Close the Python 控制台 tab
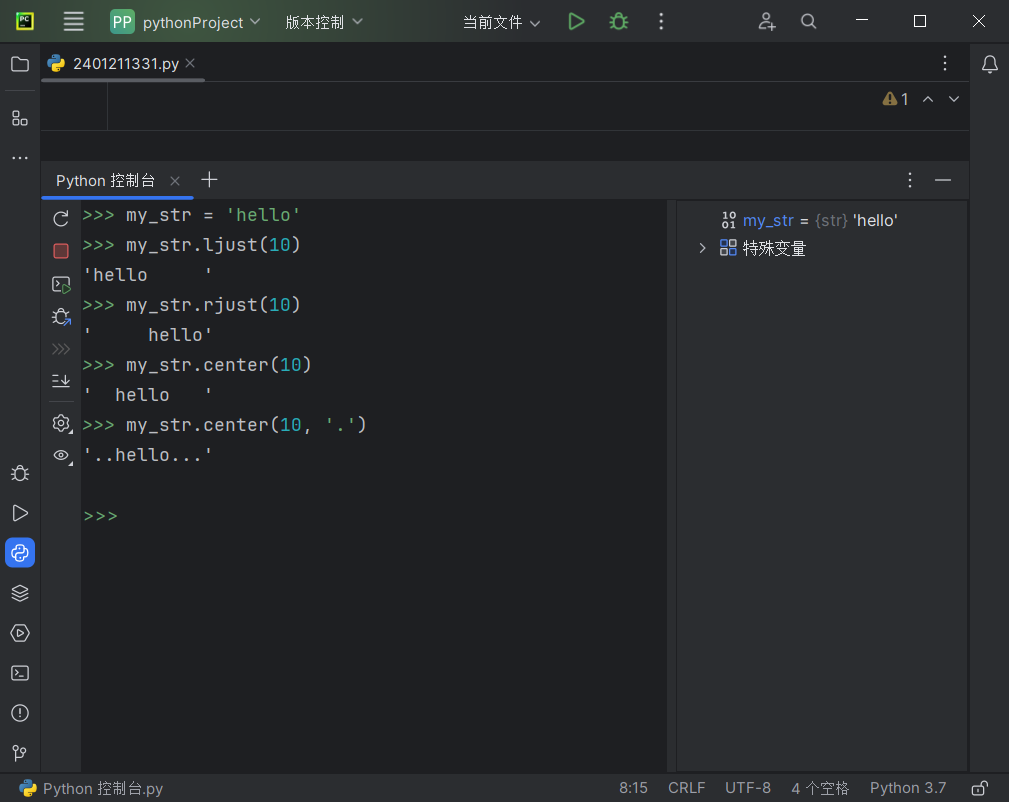Screen dimensions: 1009x802 175,181
